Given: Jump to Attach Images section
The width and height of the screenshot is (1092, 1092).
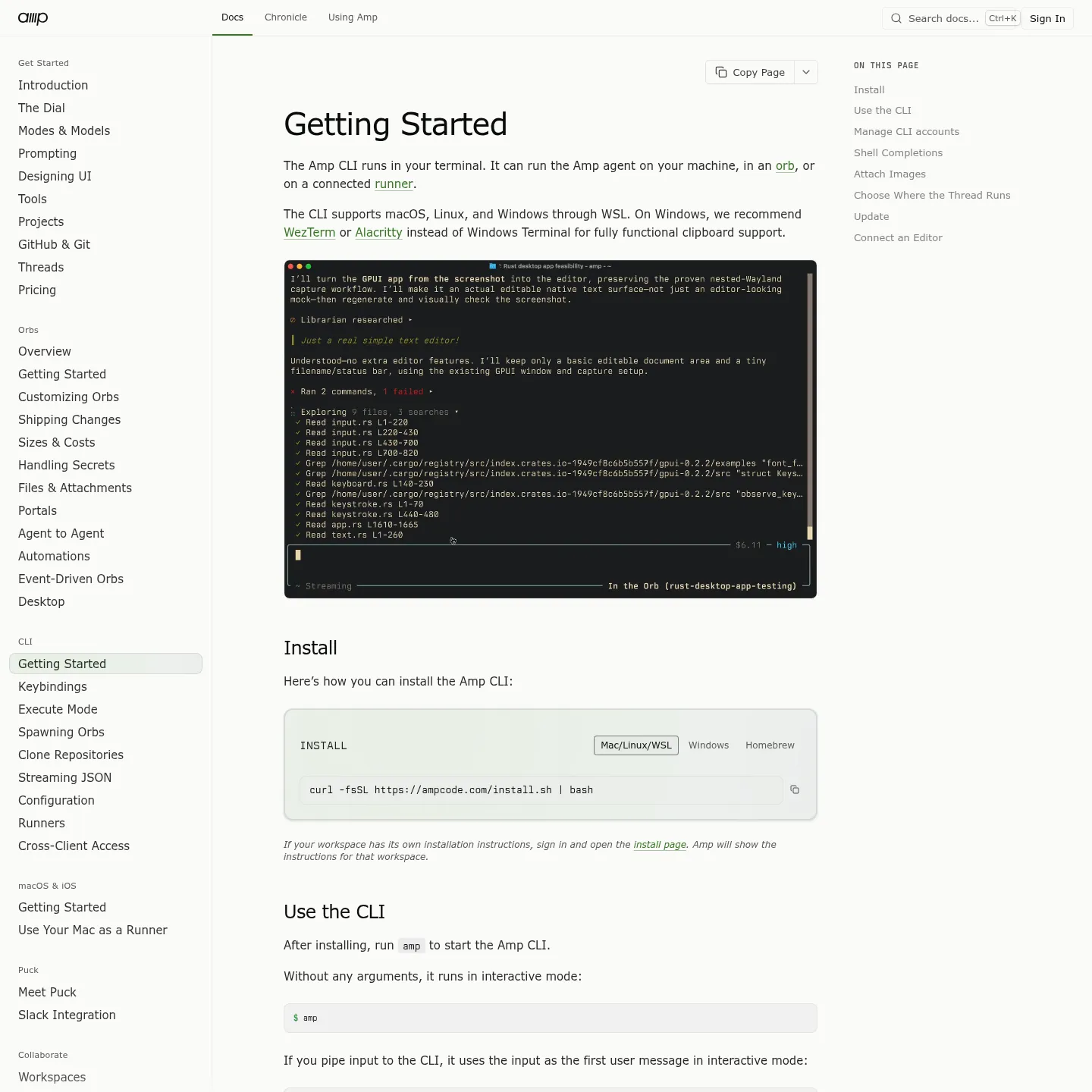Looking at the screenshot, I should point(890,174).
